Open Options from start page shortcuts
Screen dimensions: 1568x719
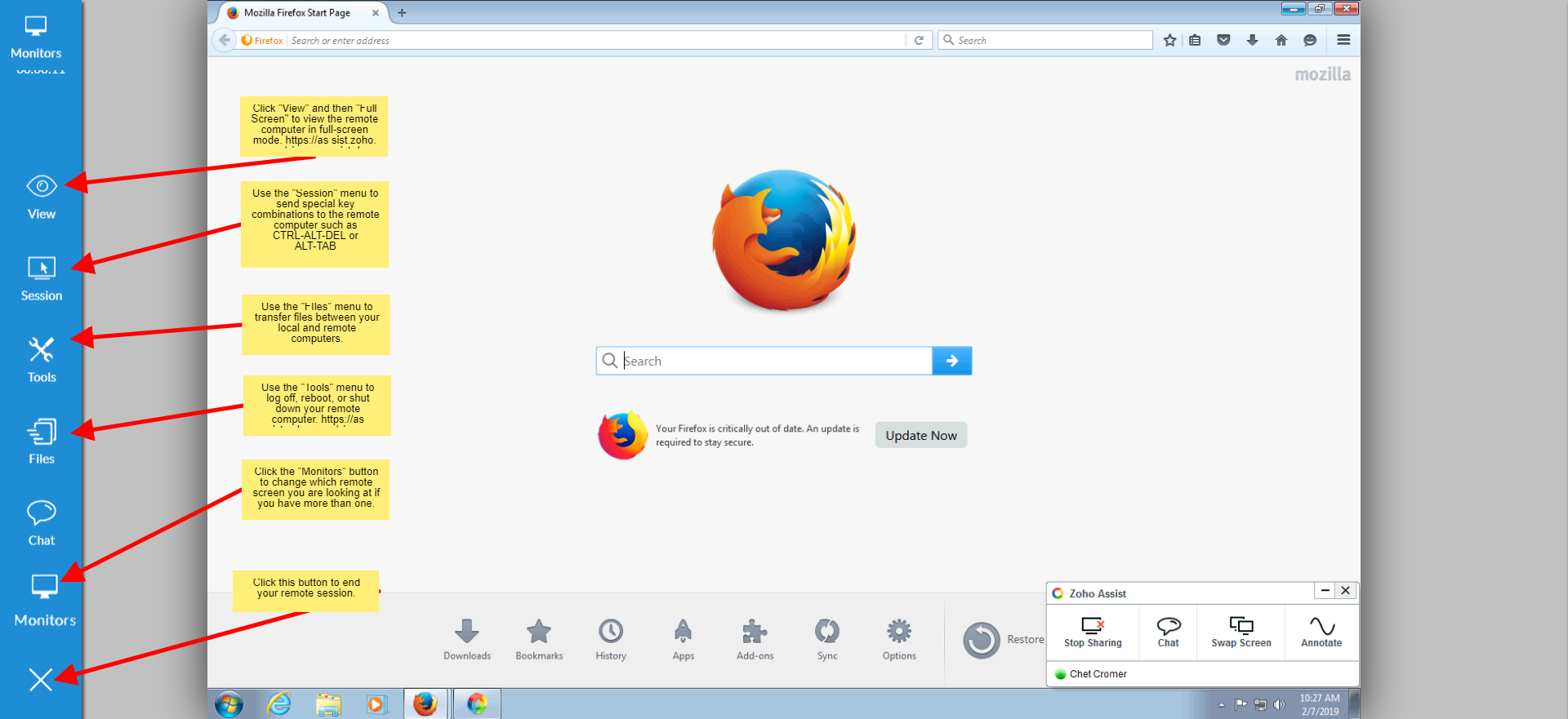899,639
